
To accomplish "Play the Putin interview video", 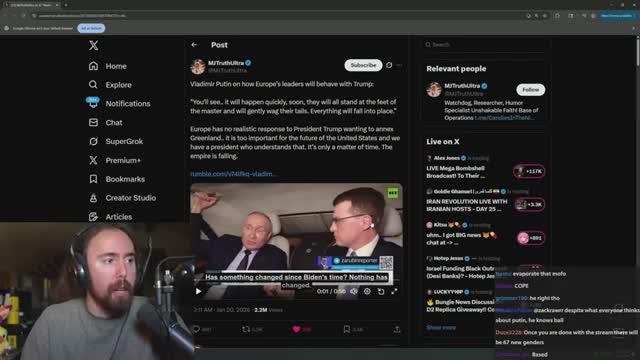I will (x=198, y=291).
